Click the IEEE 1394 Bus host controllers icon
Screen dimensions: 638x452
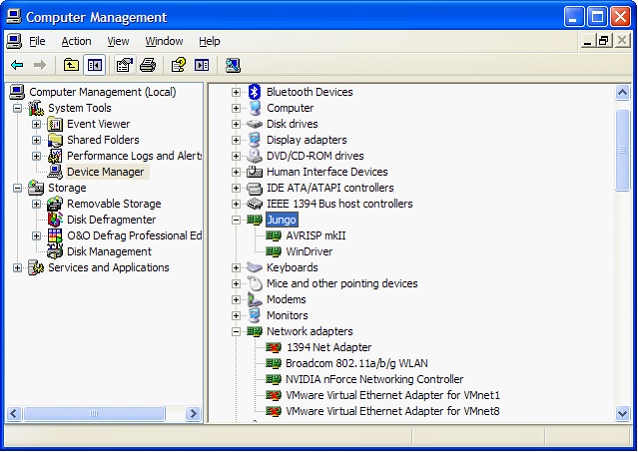click(x=254, y=203)
